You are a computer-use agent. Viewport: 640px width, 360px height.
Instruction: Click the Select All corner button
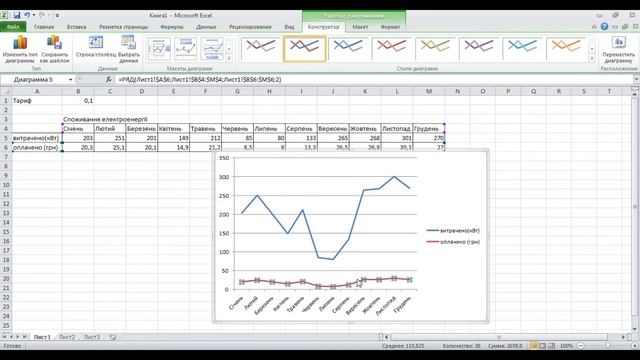(6, 91)
